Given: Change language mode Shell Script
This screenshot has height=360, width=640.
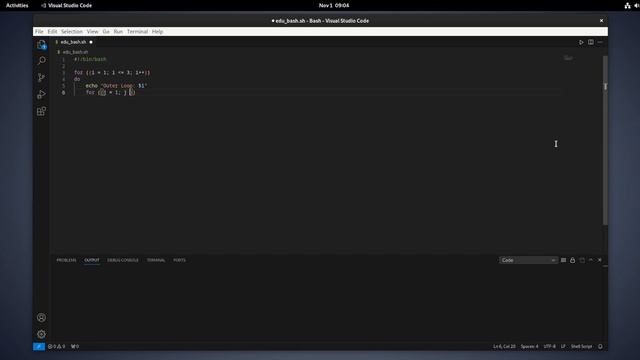Looking at the screenshot, I should click(581, 347).
